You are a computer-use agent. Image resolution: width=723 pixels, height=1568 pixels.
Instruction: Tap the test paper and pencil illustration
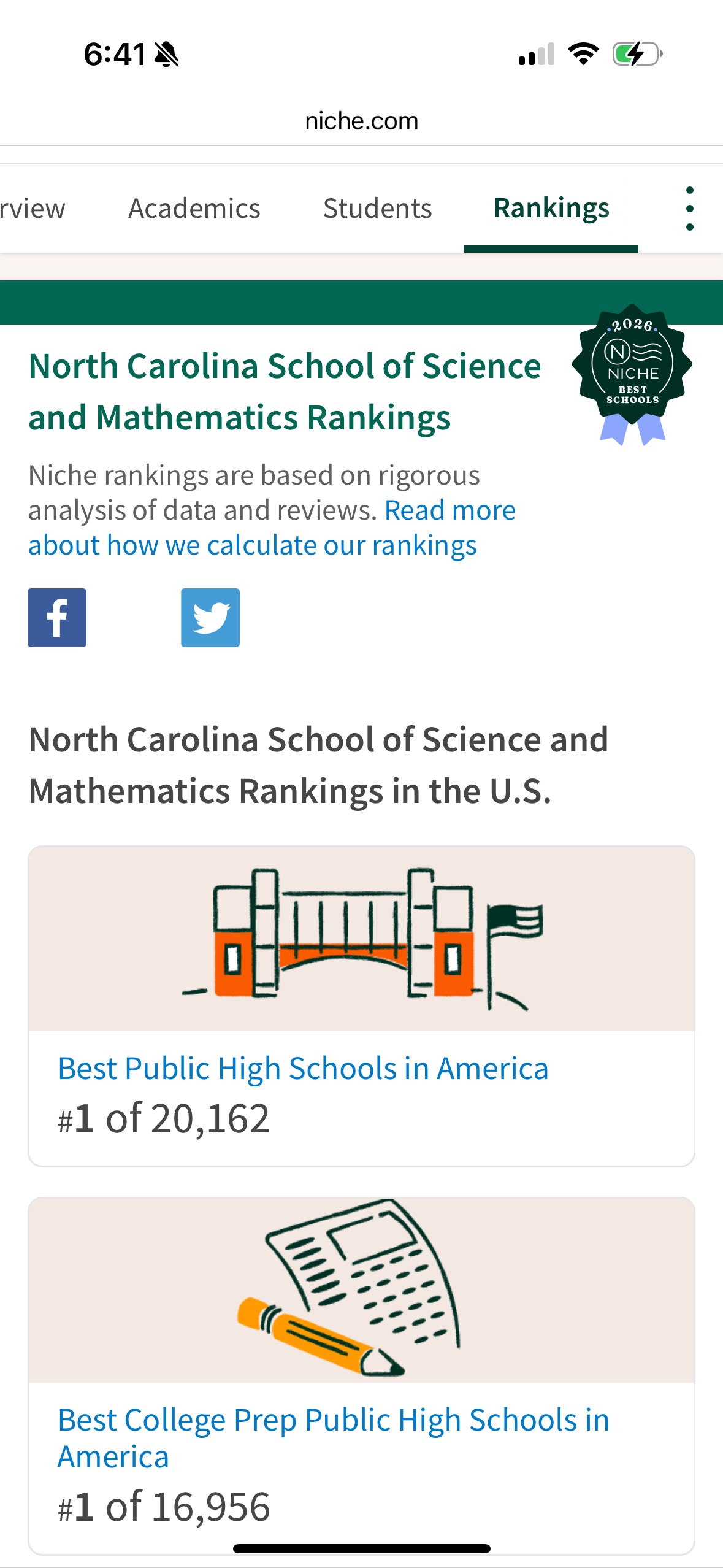tap(362, 1290)
